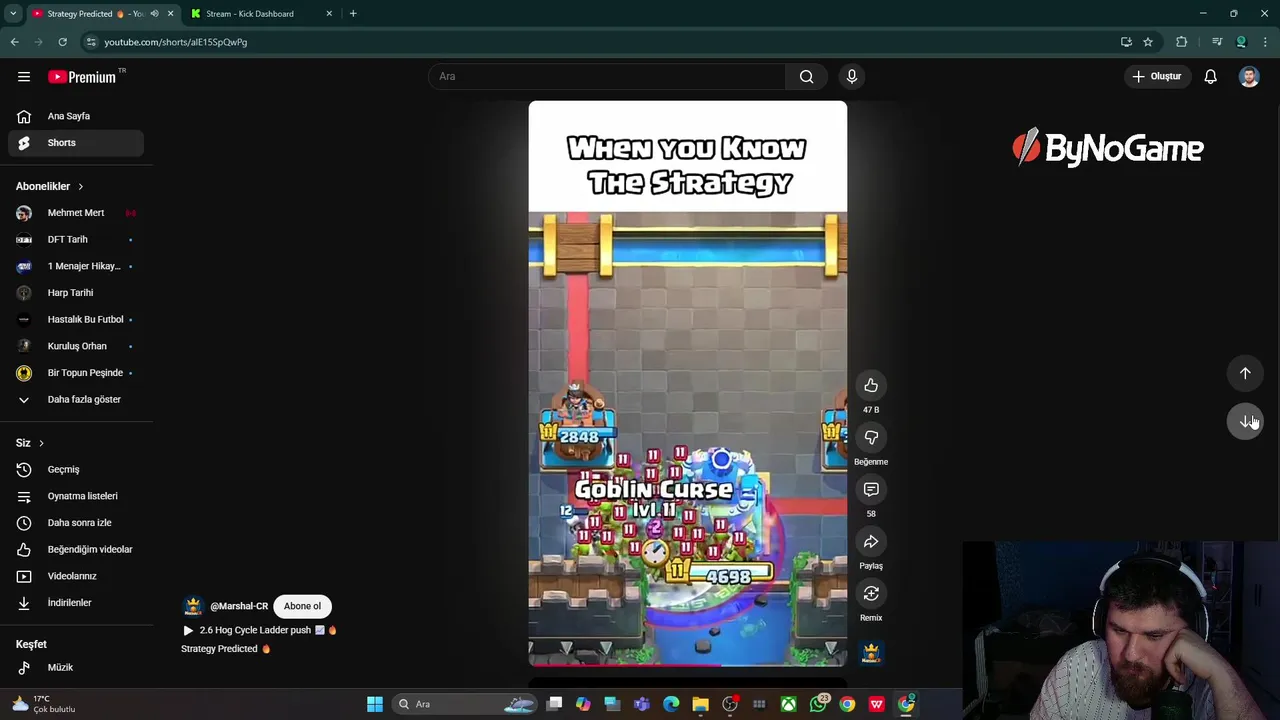Open İndirilenler

click(76, 603)
